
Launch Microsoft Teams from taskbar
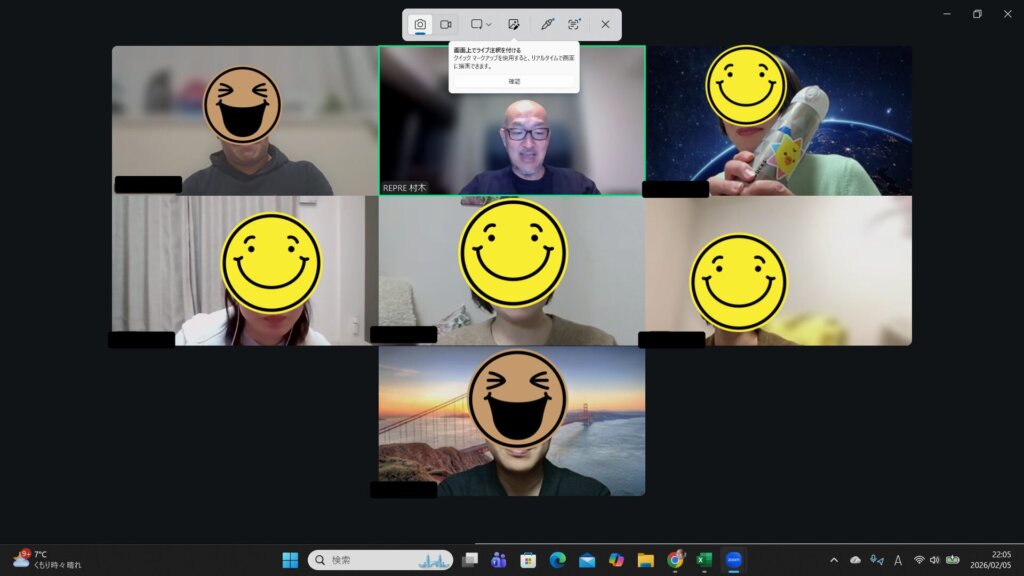(x=499, y=560)
